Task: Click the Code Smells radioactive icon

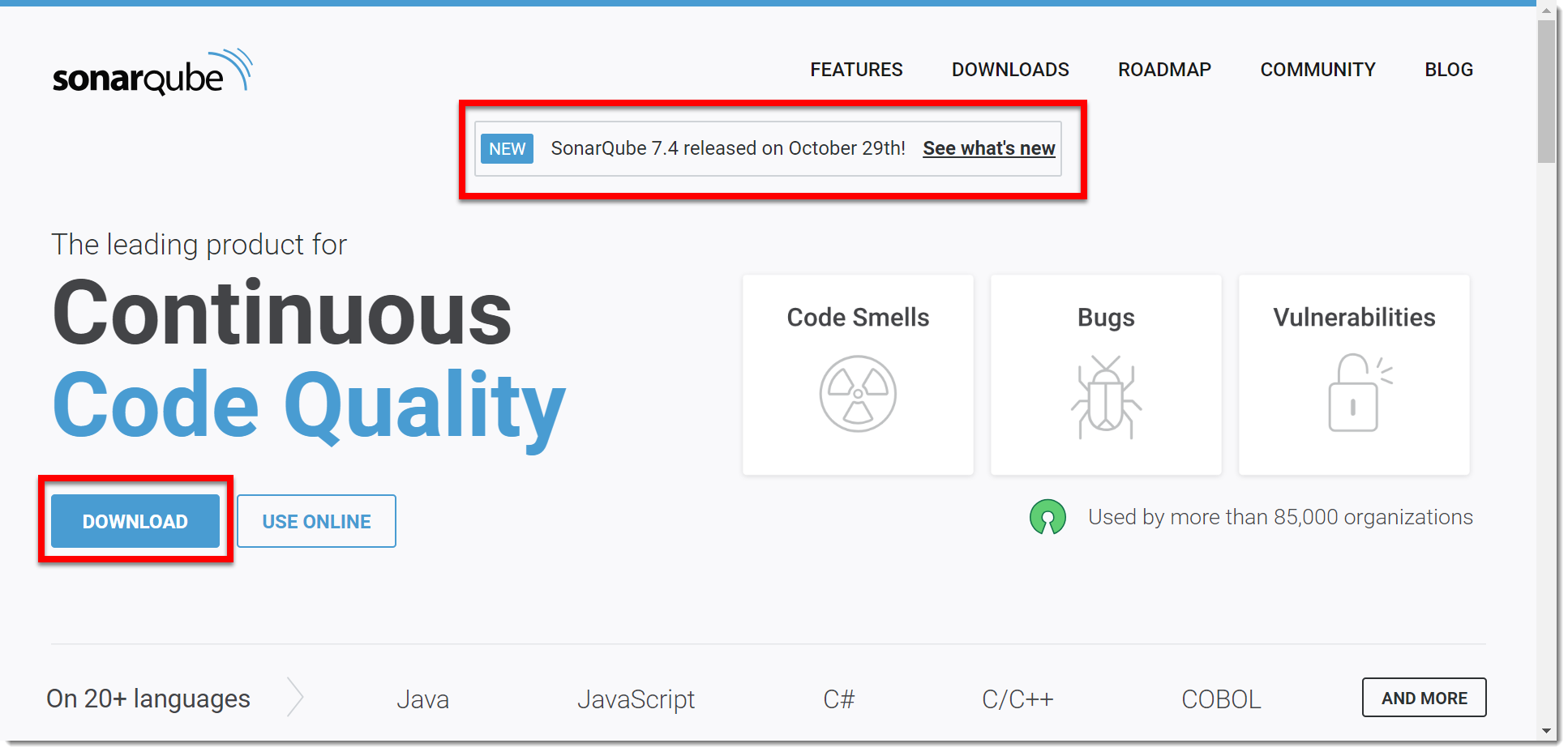Action: click(x=858, y=394)
